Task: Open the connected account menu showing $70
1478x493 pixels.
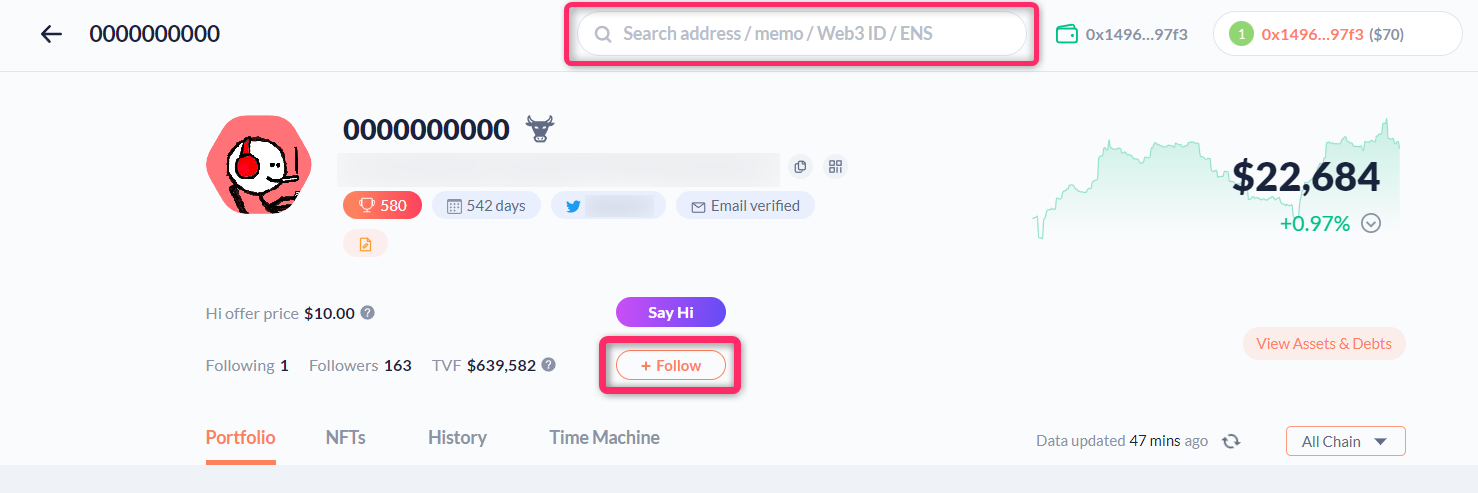Action: tap(1336, 34)
